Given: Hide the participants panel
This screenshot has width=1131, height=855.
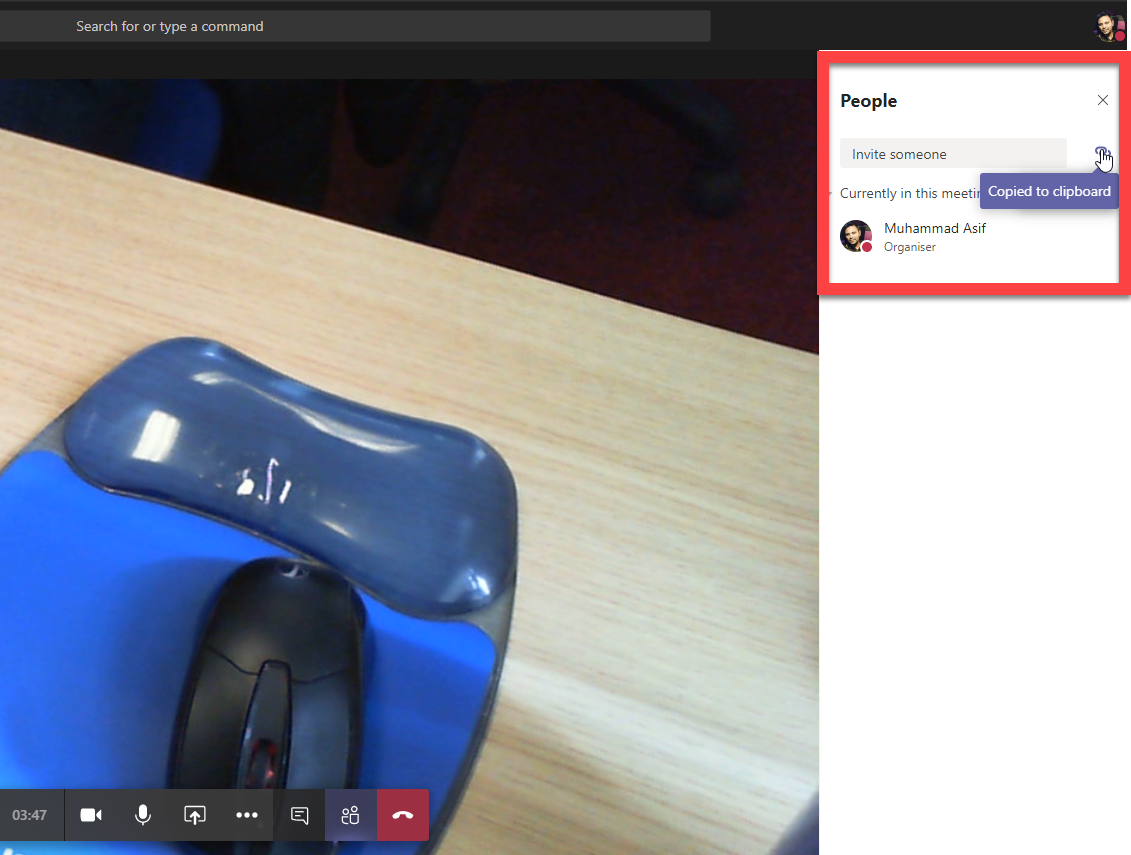Looking at the screenshot, I should tap(351, 815).
